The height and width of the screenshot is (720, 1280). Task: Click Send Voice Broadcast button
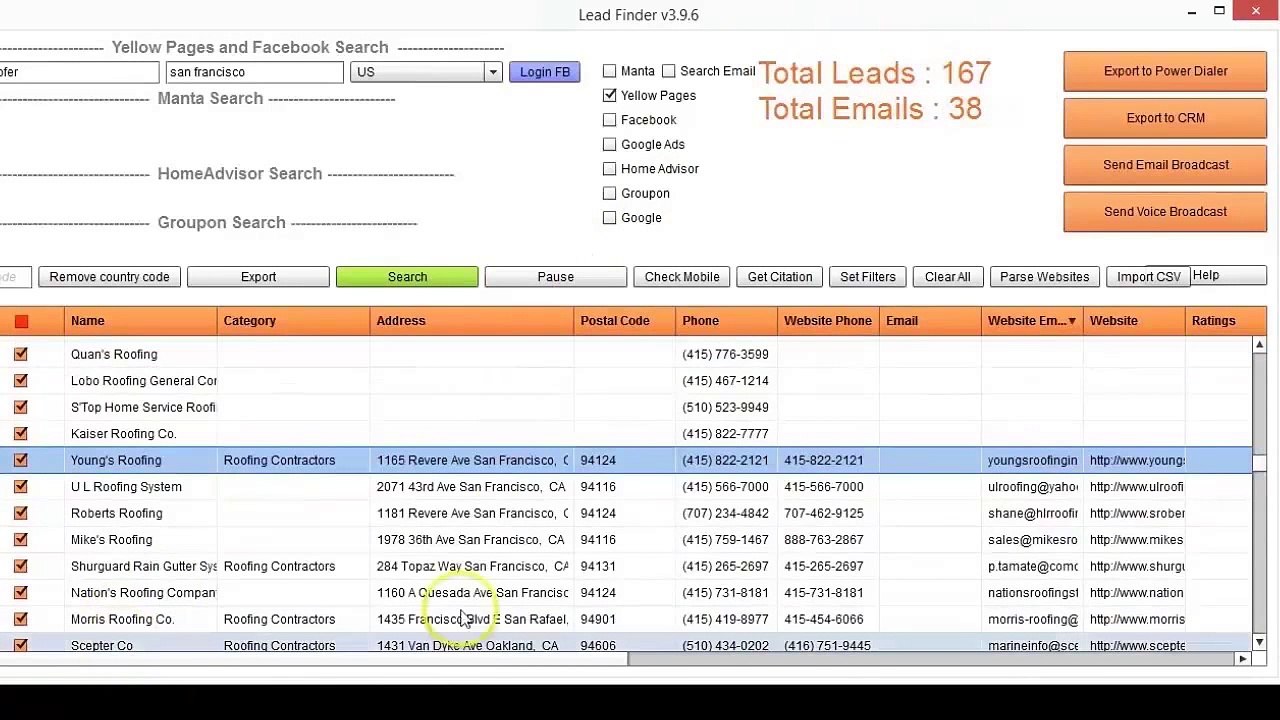[1165, 212]
